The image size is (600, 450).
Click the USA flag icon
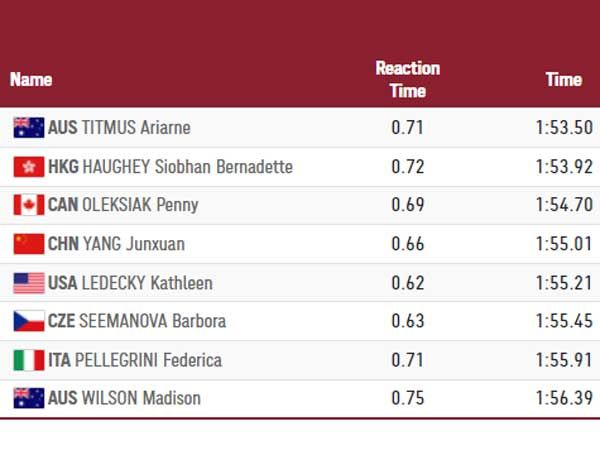[29, 282]
